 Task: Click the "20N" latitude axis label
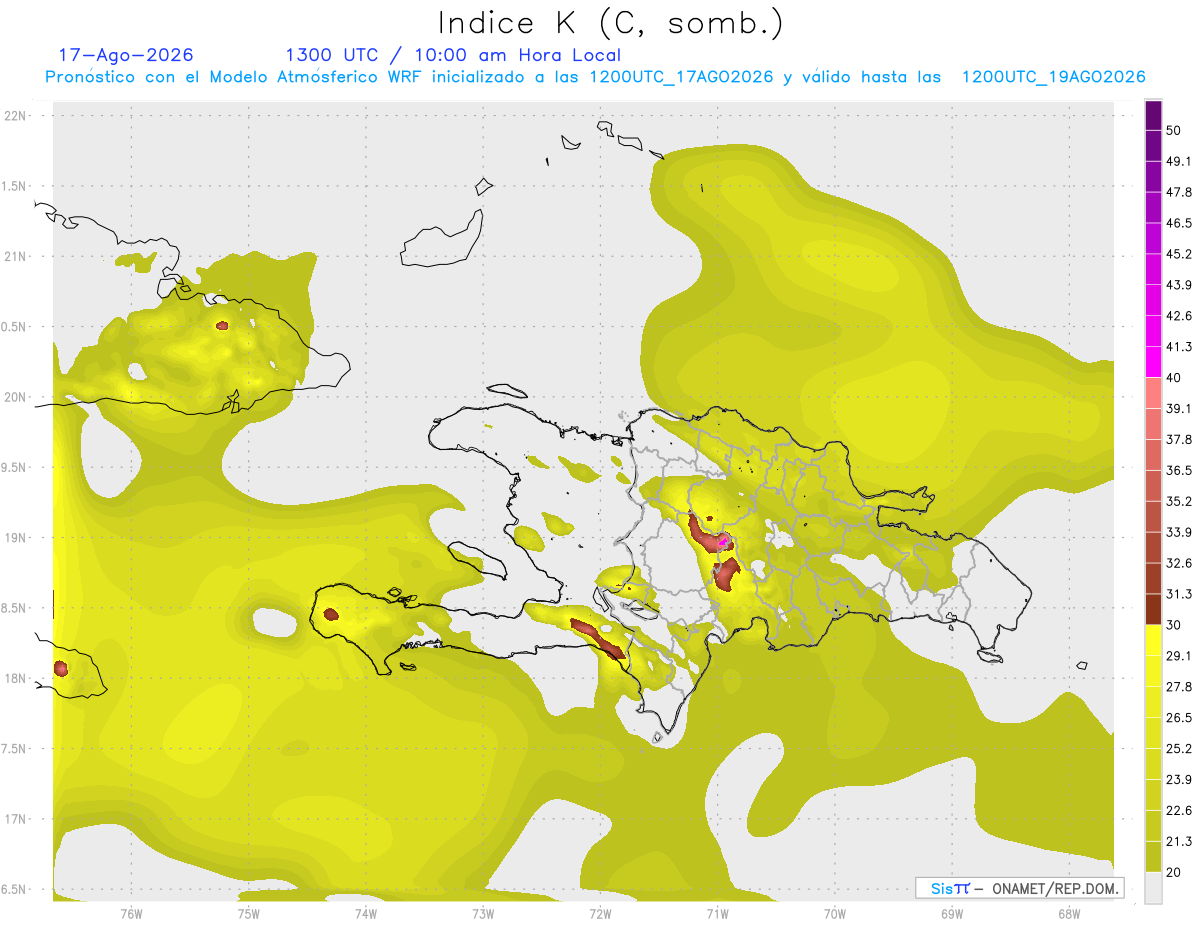(15, 397)
